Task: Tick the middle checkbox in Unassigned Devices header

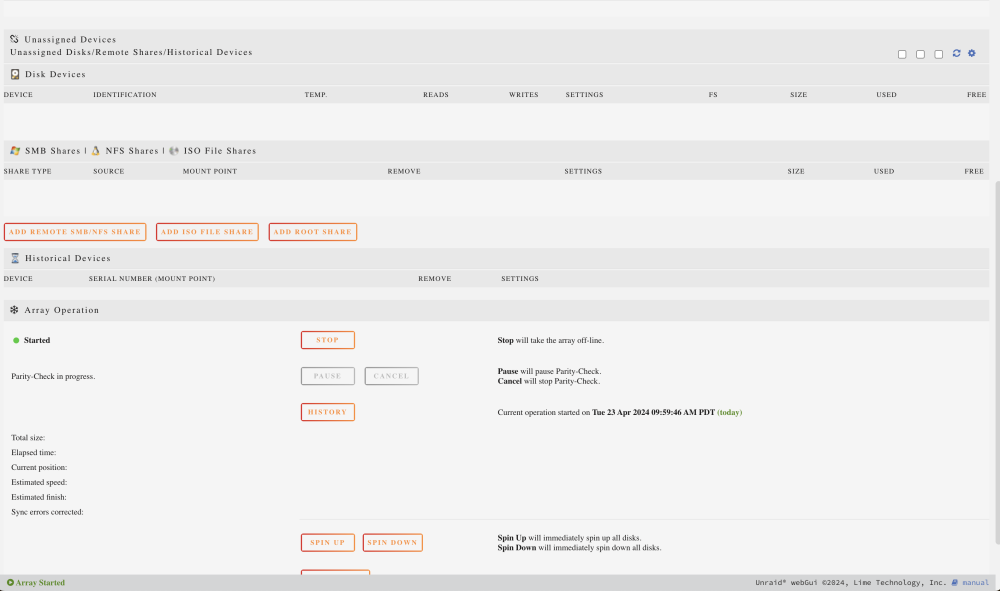Action: 920,55
